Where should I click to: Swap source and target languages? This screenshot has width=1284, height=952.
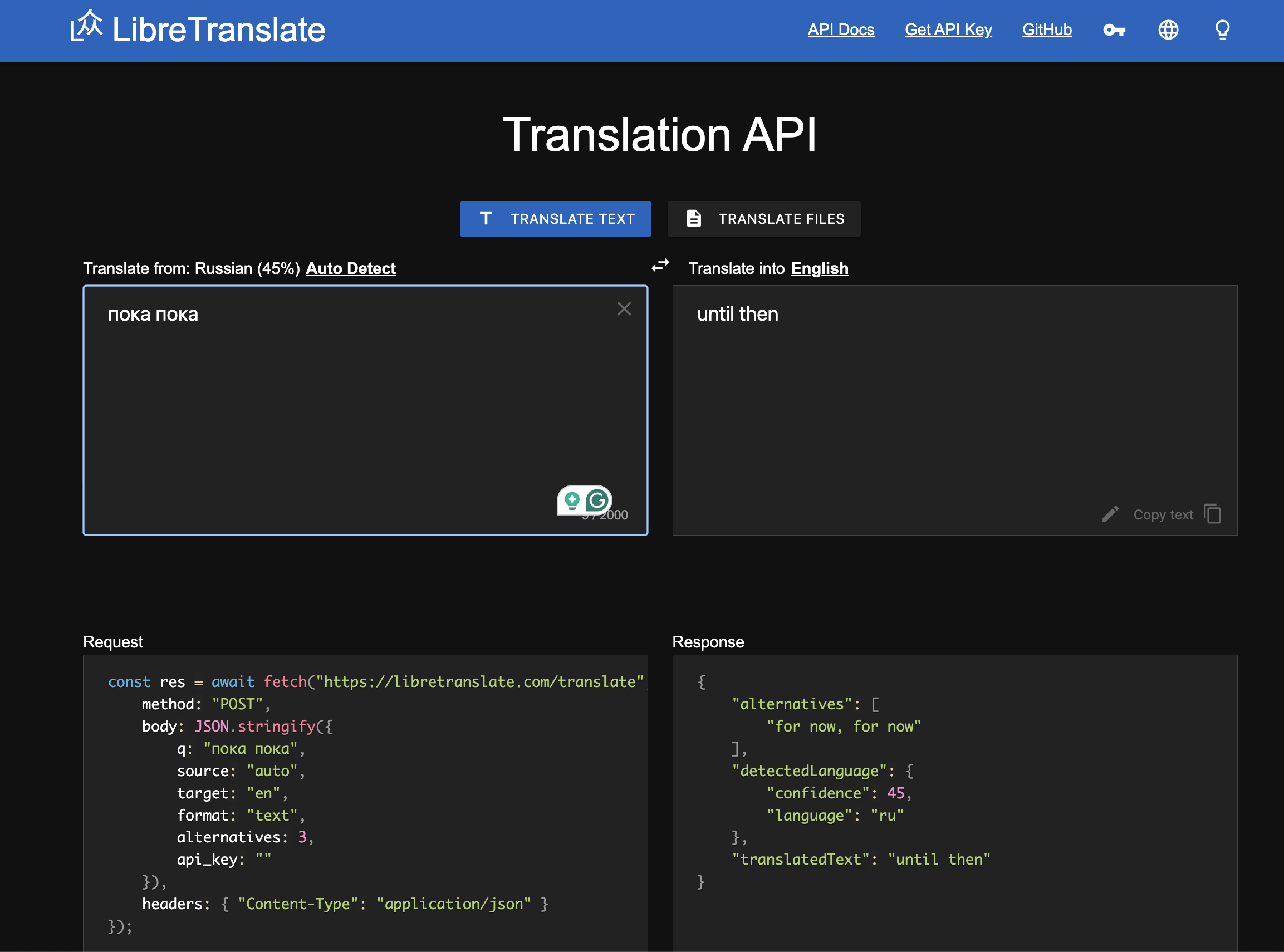pyautogui.click(x=660, y=266)
